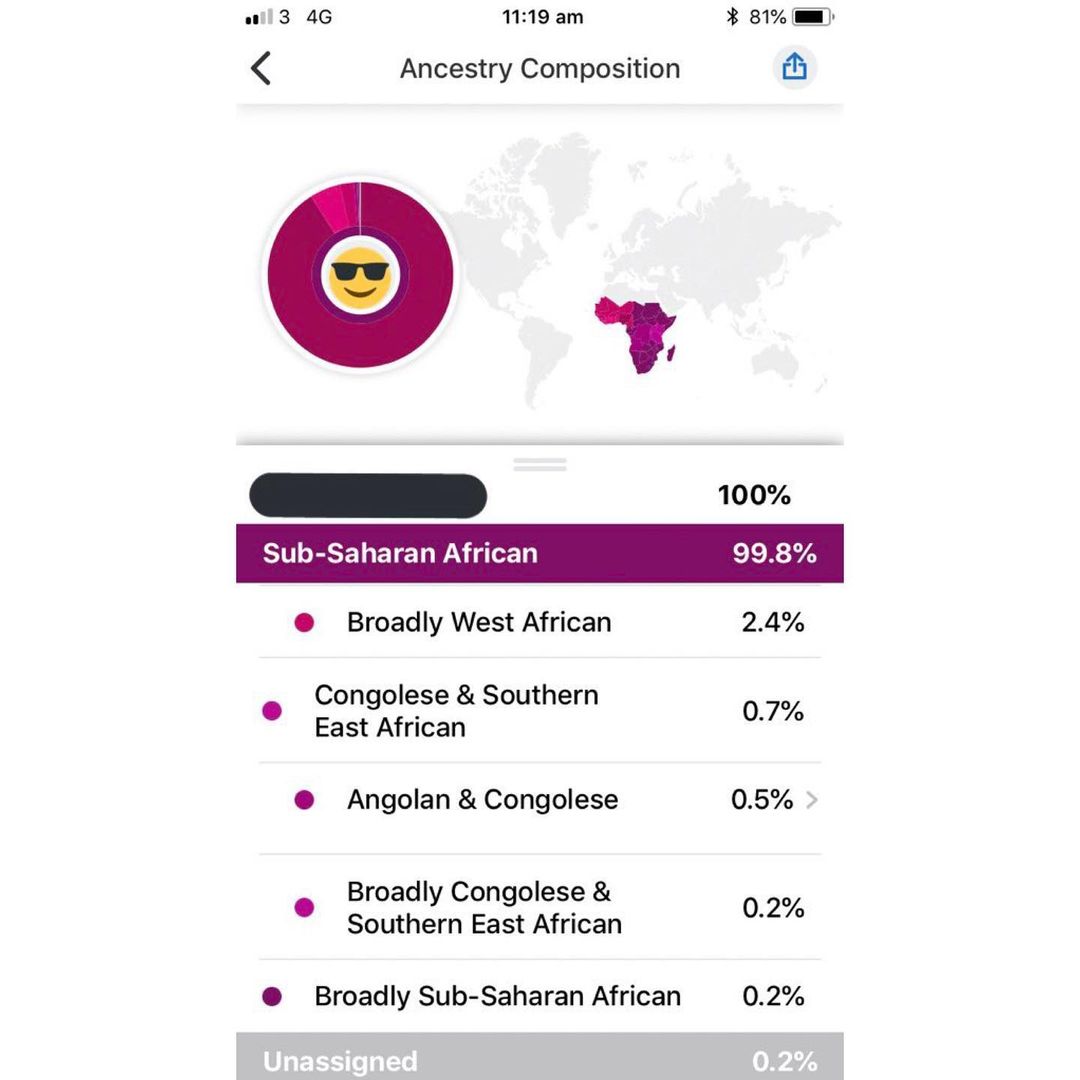
Task: Tap the battery status icon
Action: coord(812,17)
